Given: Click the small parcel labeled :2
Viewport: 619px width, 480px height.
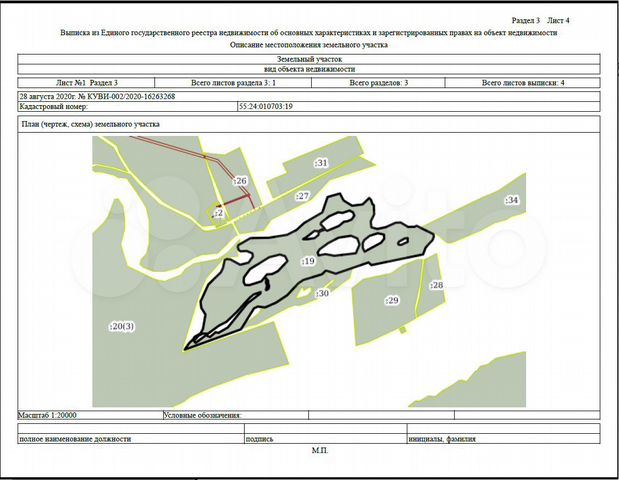Looking at the screenshot, I should (x=217, y=213).
